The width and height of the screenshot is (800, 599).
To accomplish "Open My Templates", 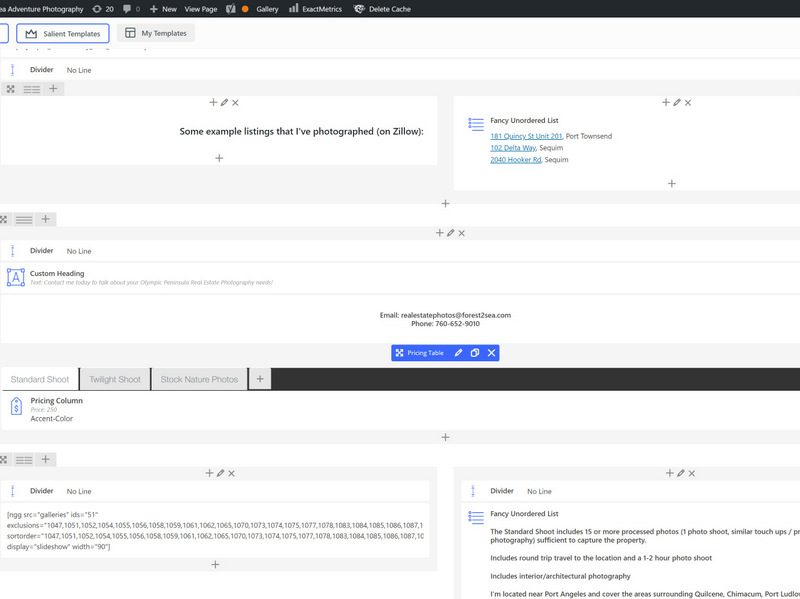I will tap(155, 33).
